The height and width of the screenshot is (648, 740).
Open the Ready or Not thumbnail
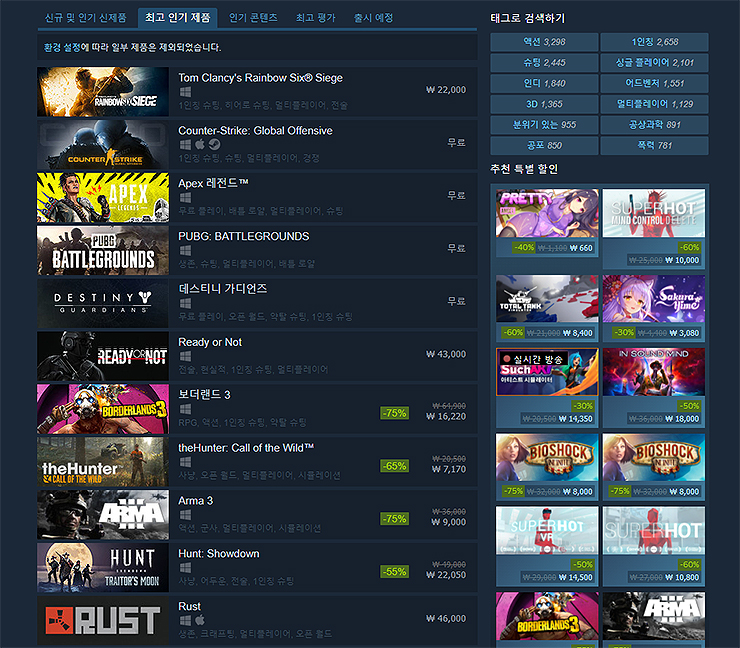click(103, 356)
